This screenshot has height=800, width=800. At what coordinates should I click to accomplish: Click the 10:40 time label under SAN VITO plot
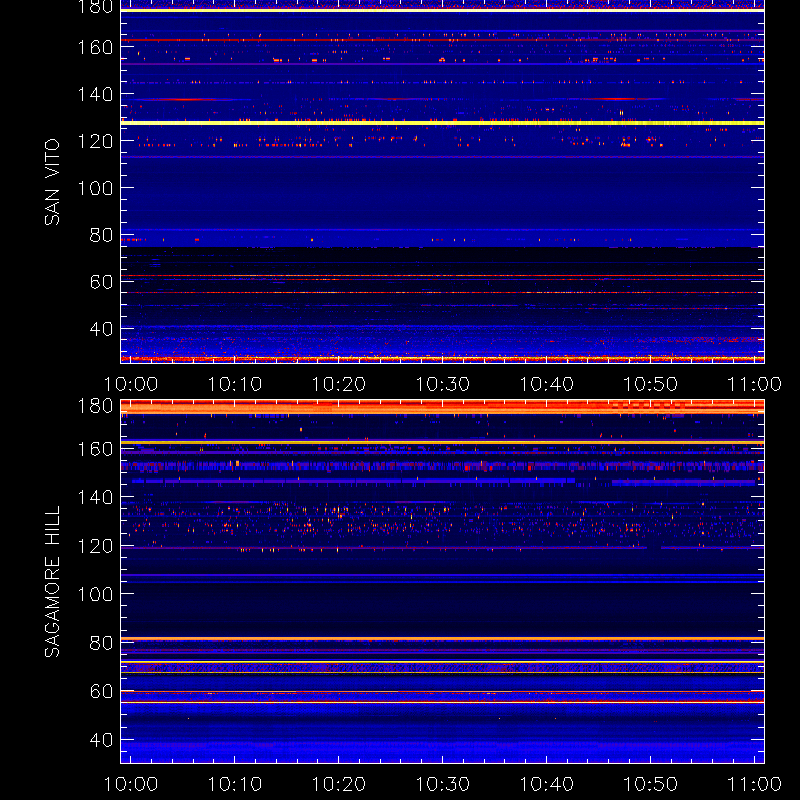[x=546, y=384]
